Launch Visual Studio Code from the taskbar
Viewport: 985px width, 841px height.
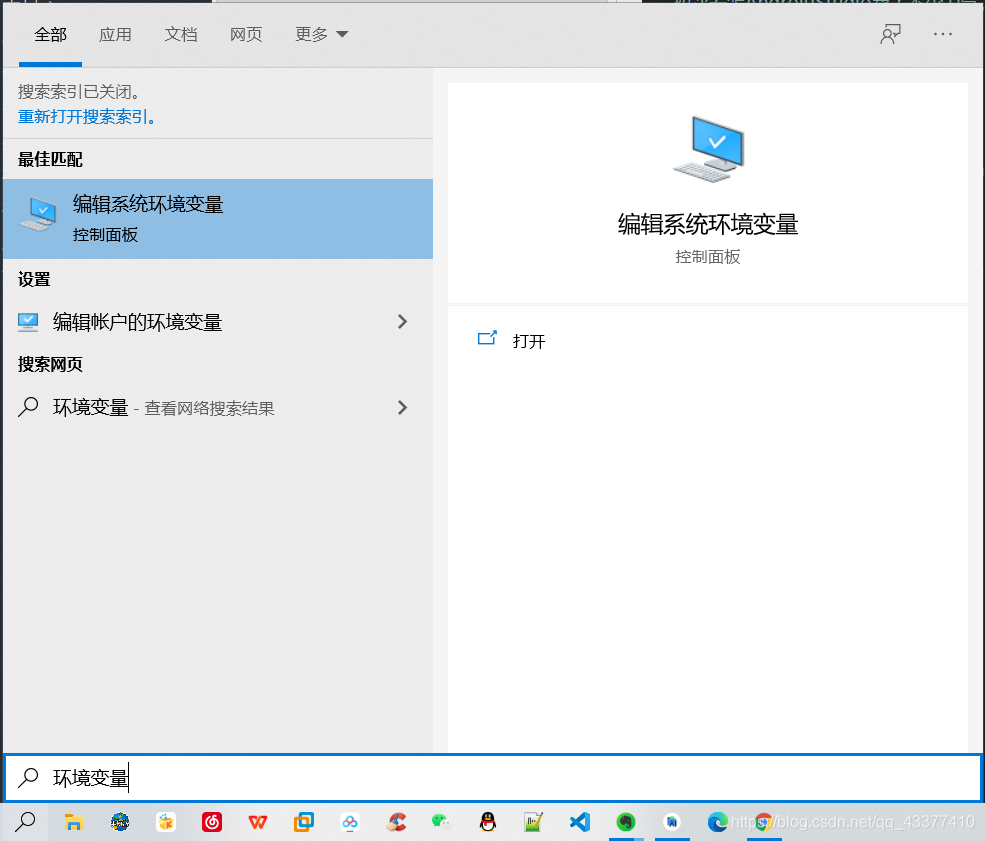pyautogui.click(x=579, y=822)
